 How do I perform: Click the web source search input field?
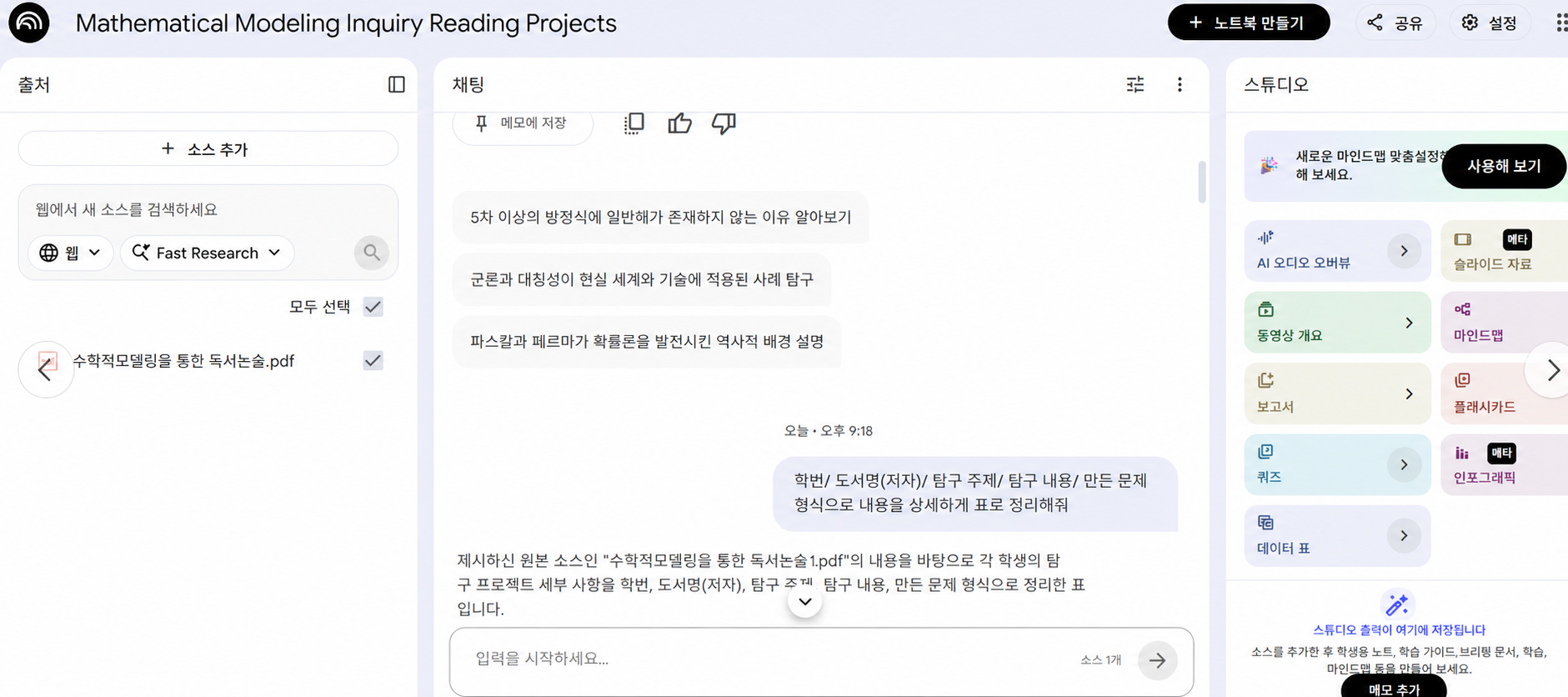[x=208, y=209]
